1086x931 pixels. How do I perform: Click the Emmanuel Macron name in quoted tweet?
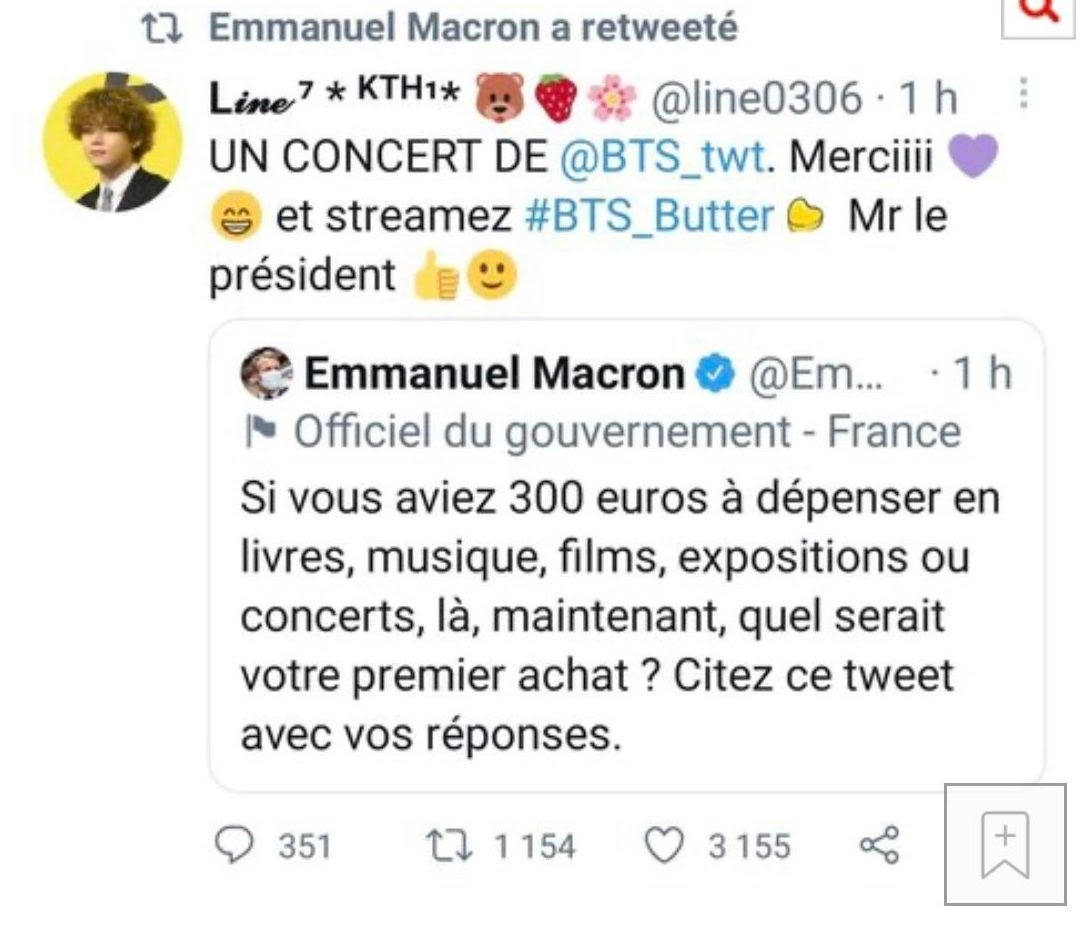click(x=495, y=373)
